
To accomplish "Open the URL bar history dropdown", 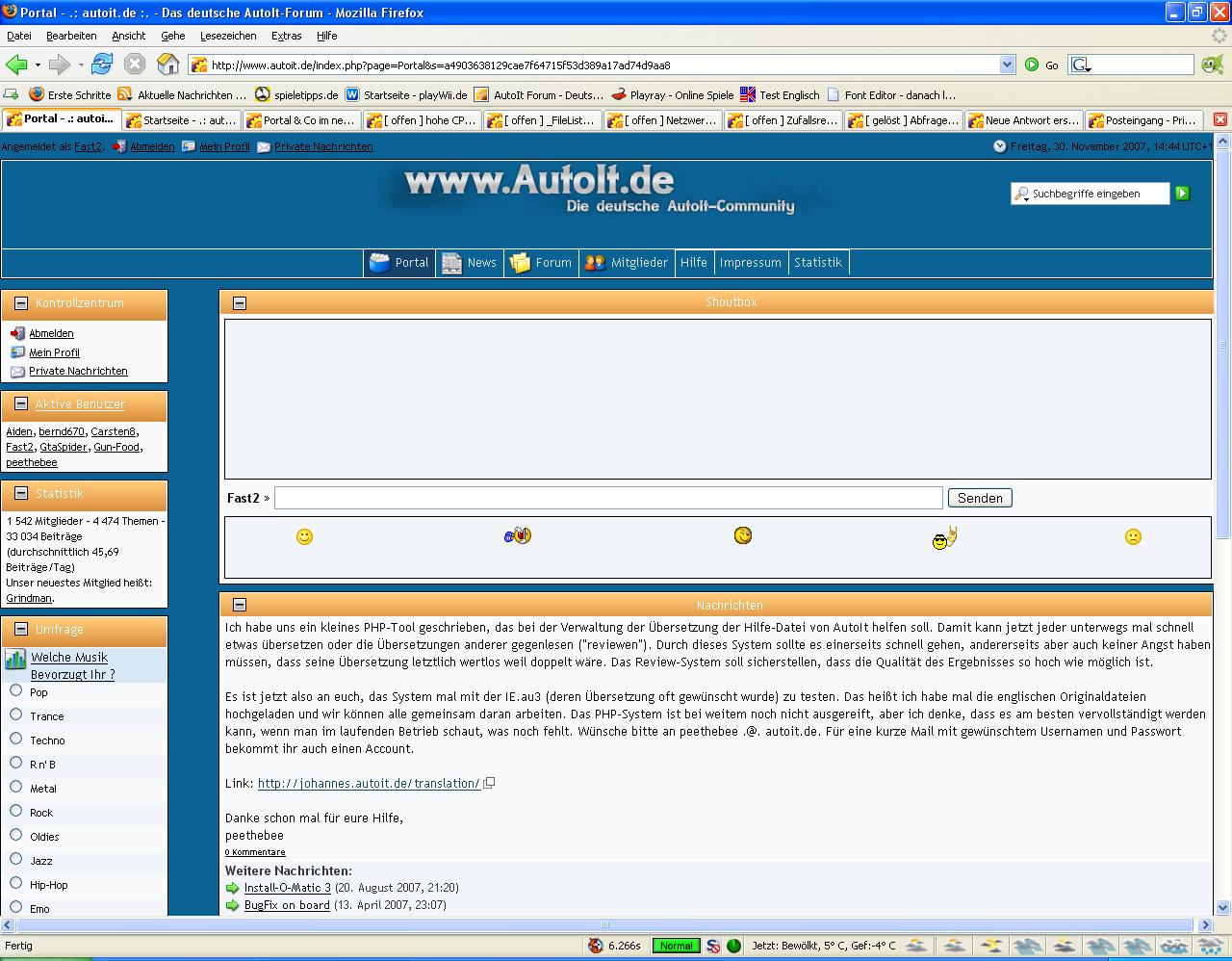I will coord(1007,65).
